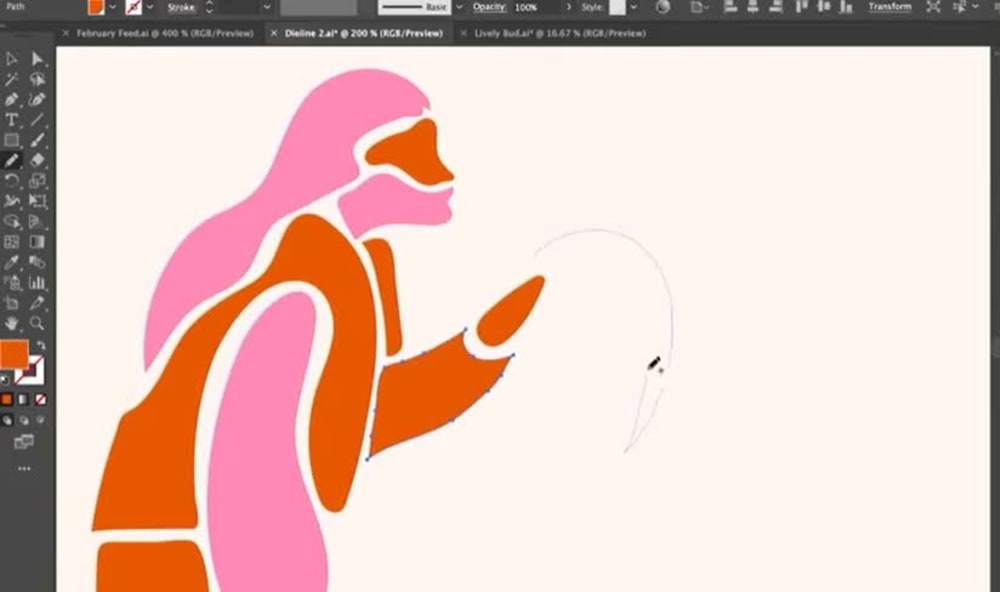Open the Stroke panel link
Viewport: 1000px width, 592px height.
181,8
